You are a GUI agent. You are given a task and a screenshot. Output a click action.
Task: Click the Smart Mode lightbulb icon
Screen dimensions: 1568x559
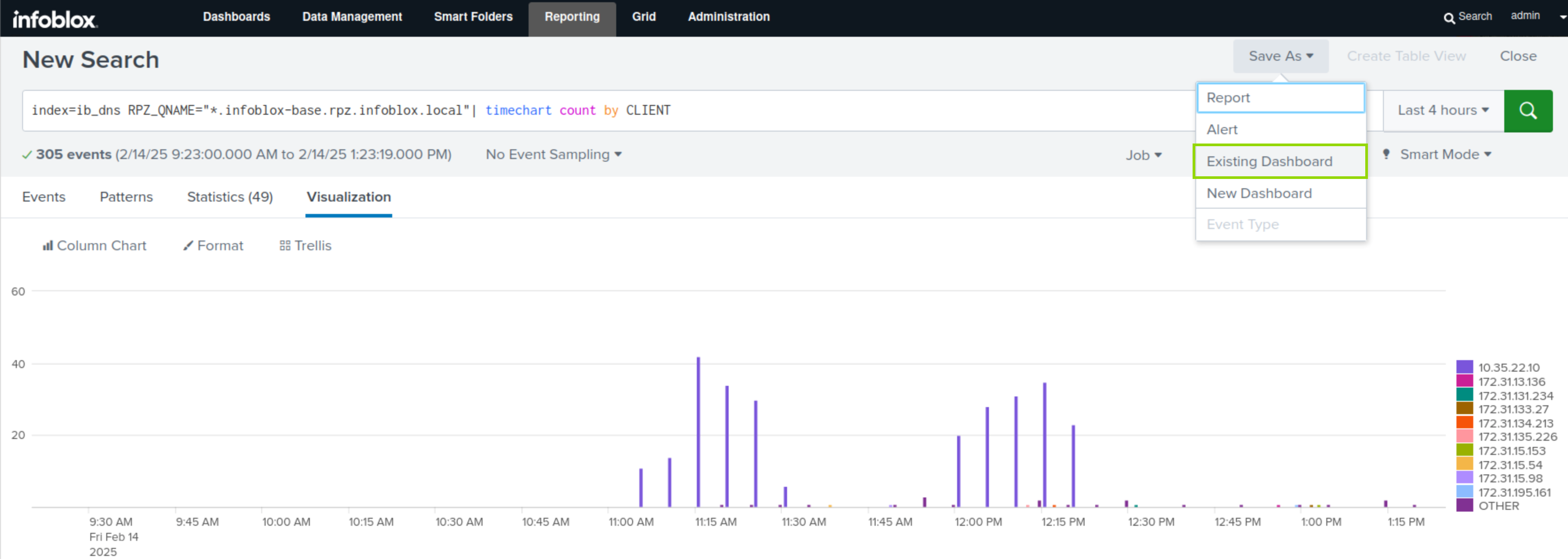click(x=1386, y=155)
